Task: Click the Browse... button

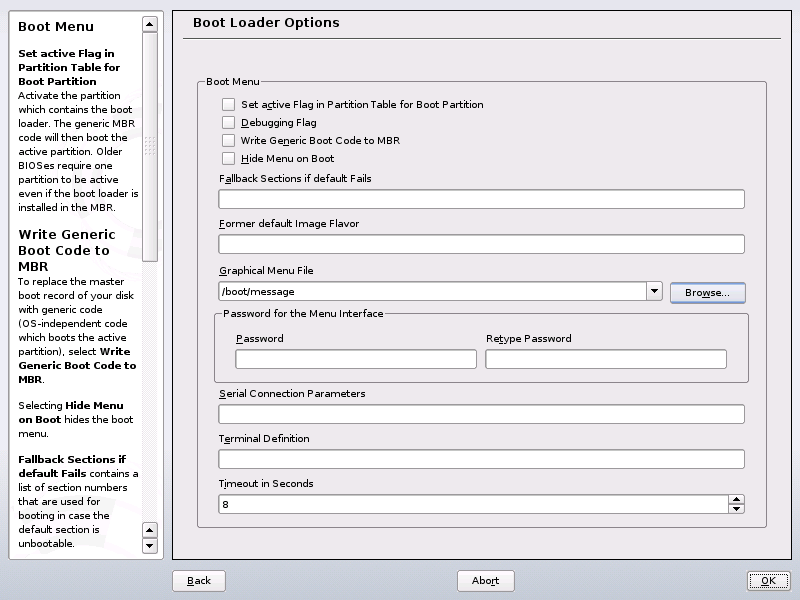Action: [707, 293]
